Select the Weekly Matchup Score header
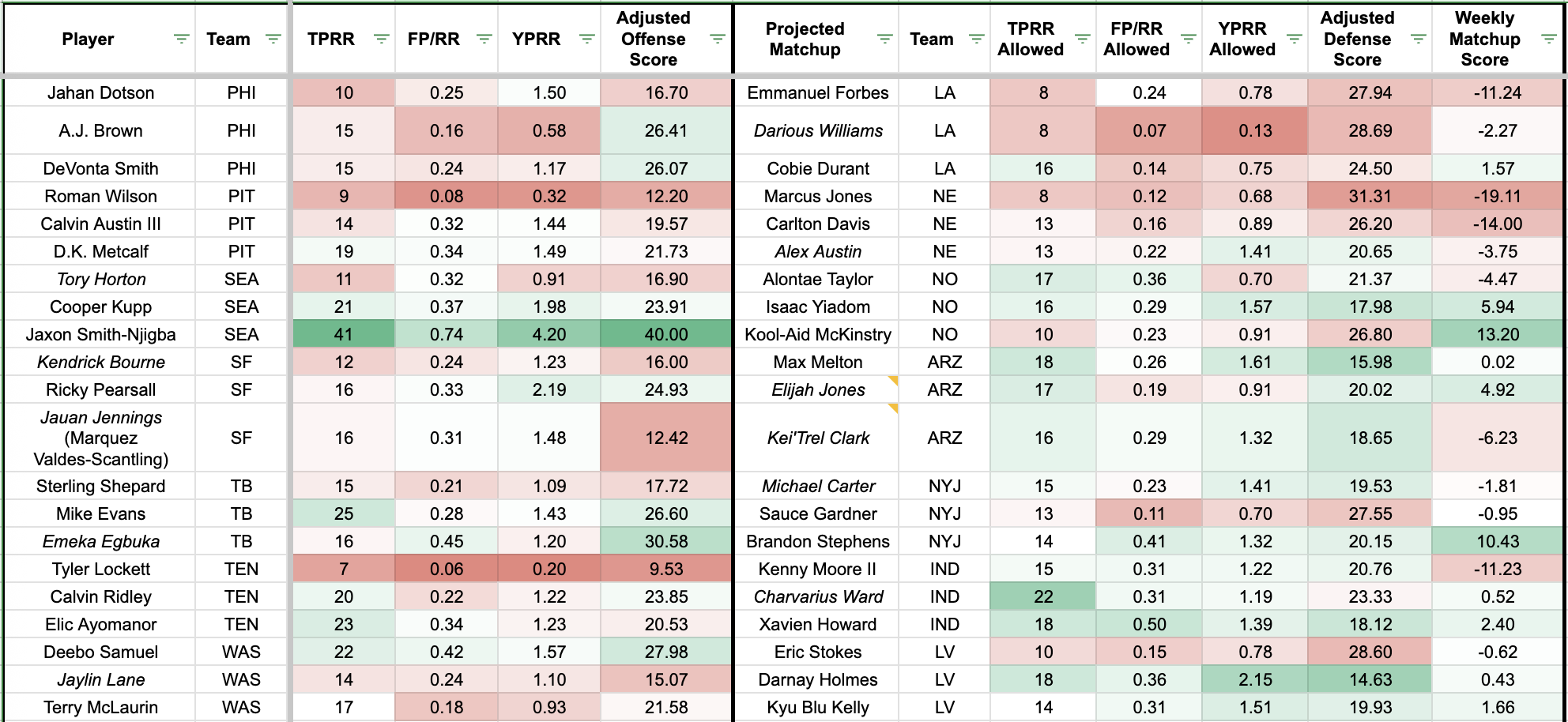 1483,39
